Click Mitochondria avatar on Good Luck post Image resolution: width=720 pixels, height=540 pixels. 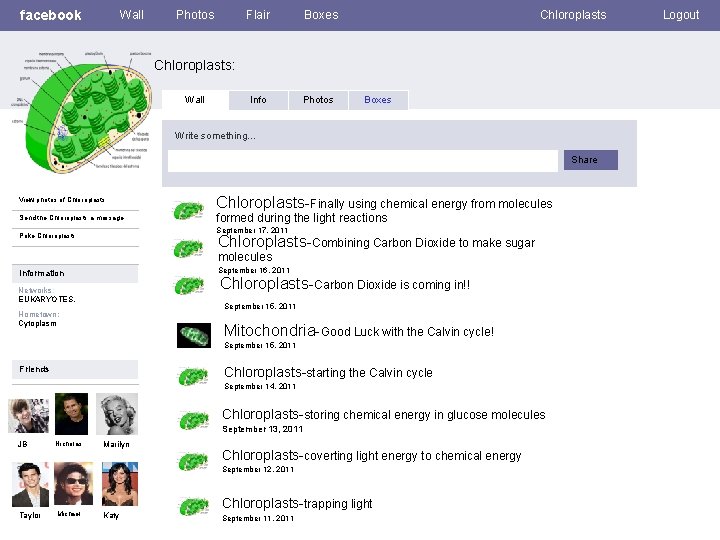click(x=194, y=335)
